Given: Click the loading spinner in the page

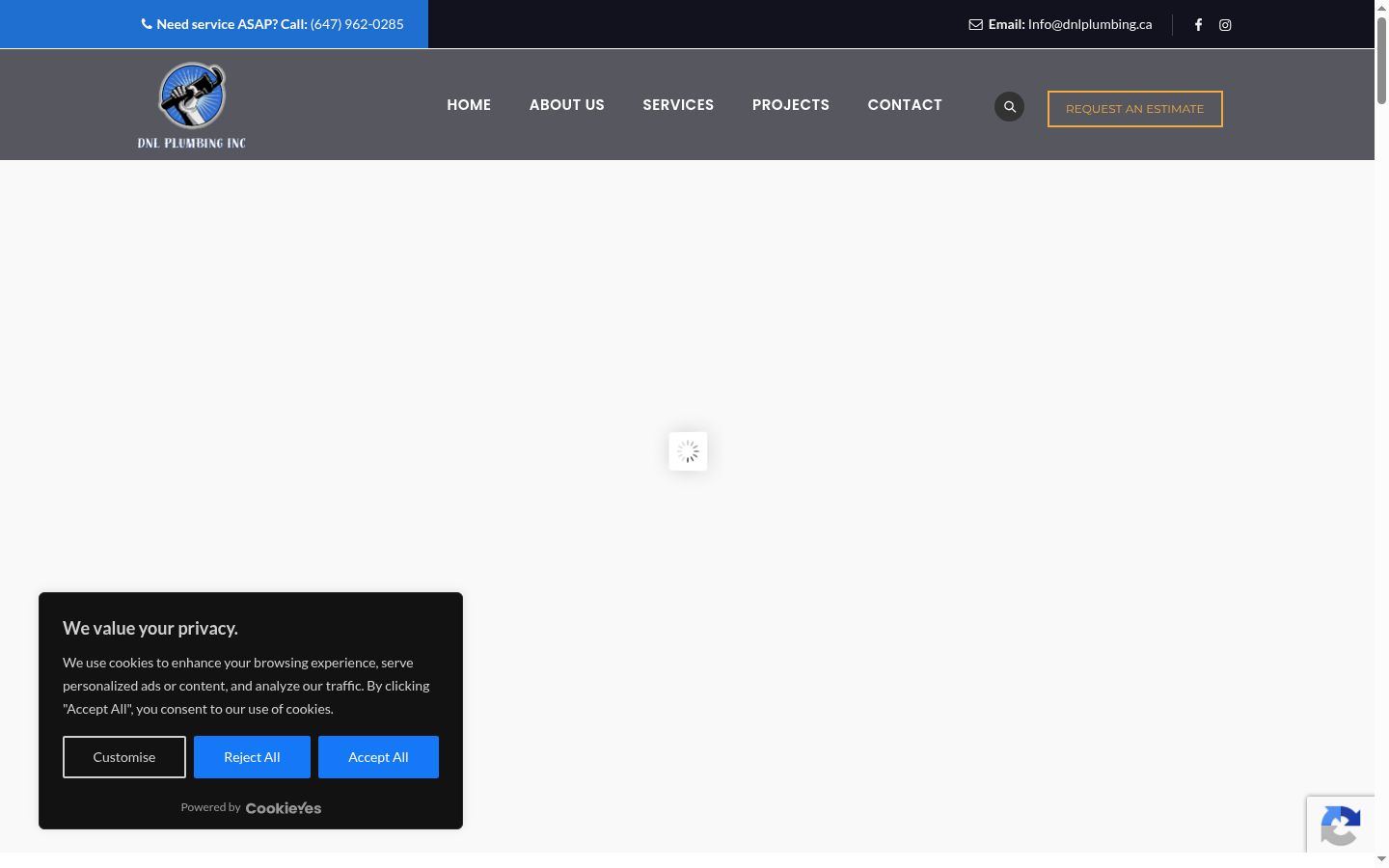Looking at the screenshot, I should (688, 451).
